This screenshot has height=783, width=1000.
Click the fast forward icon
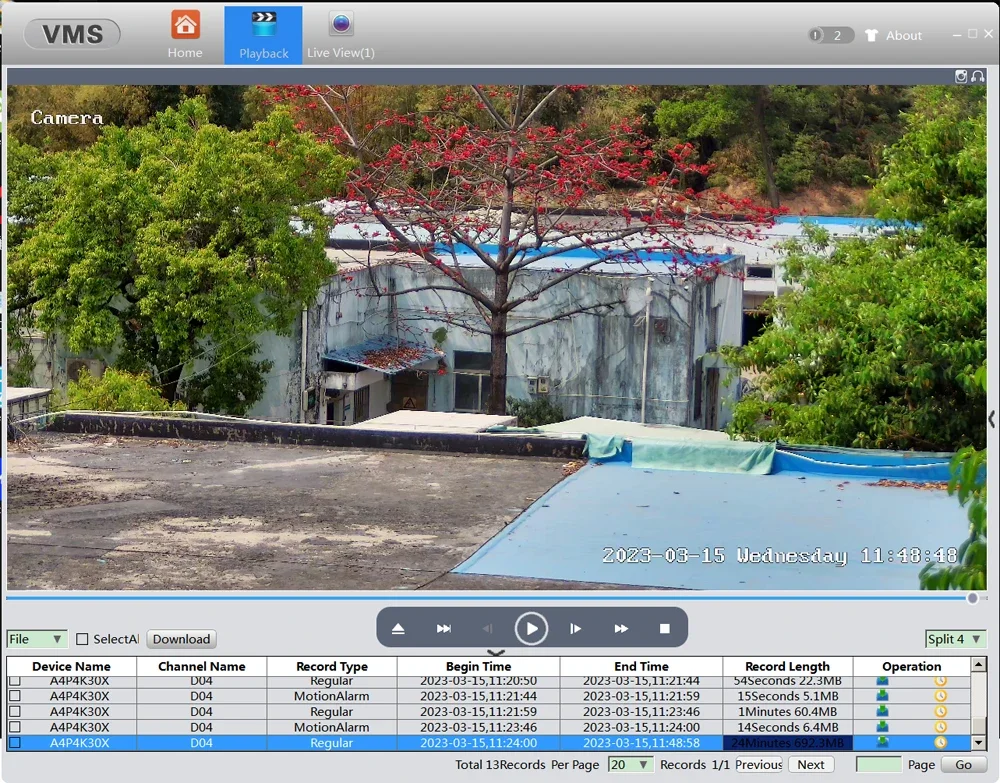[x=620, y=628]
